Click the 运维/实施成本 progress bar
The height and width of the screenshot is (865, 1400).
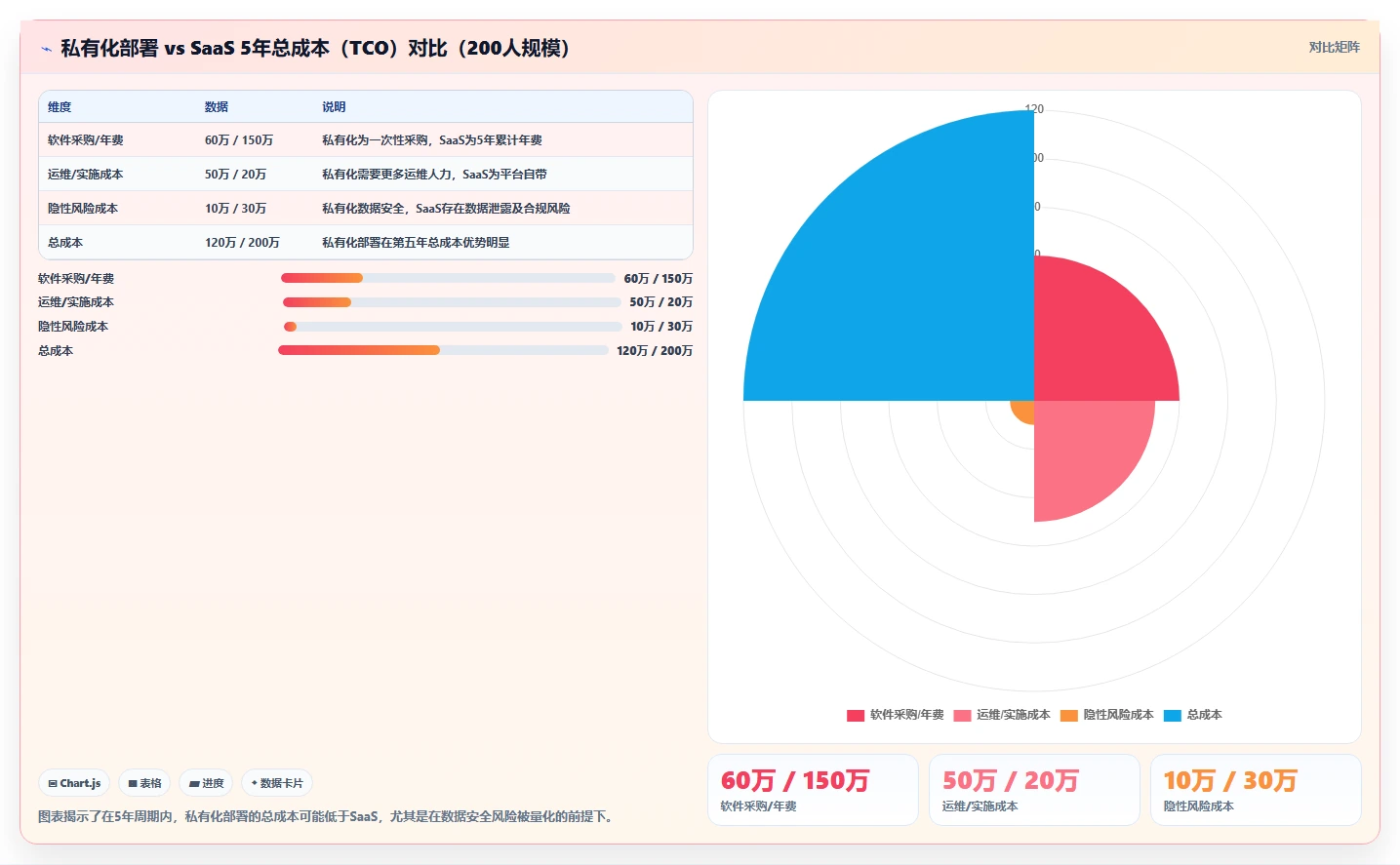452,302
